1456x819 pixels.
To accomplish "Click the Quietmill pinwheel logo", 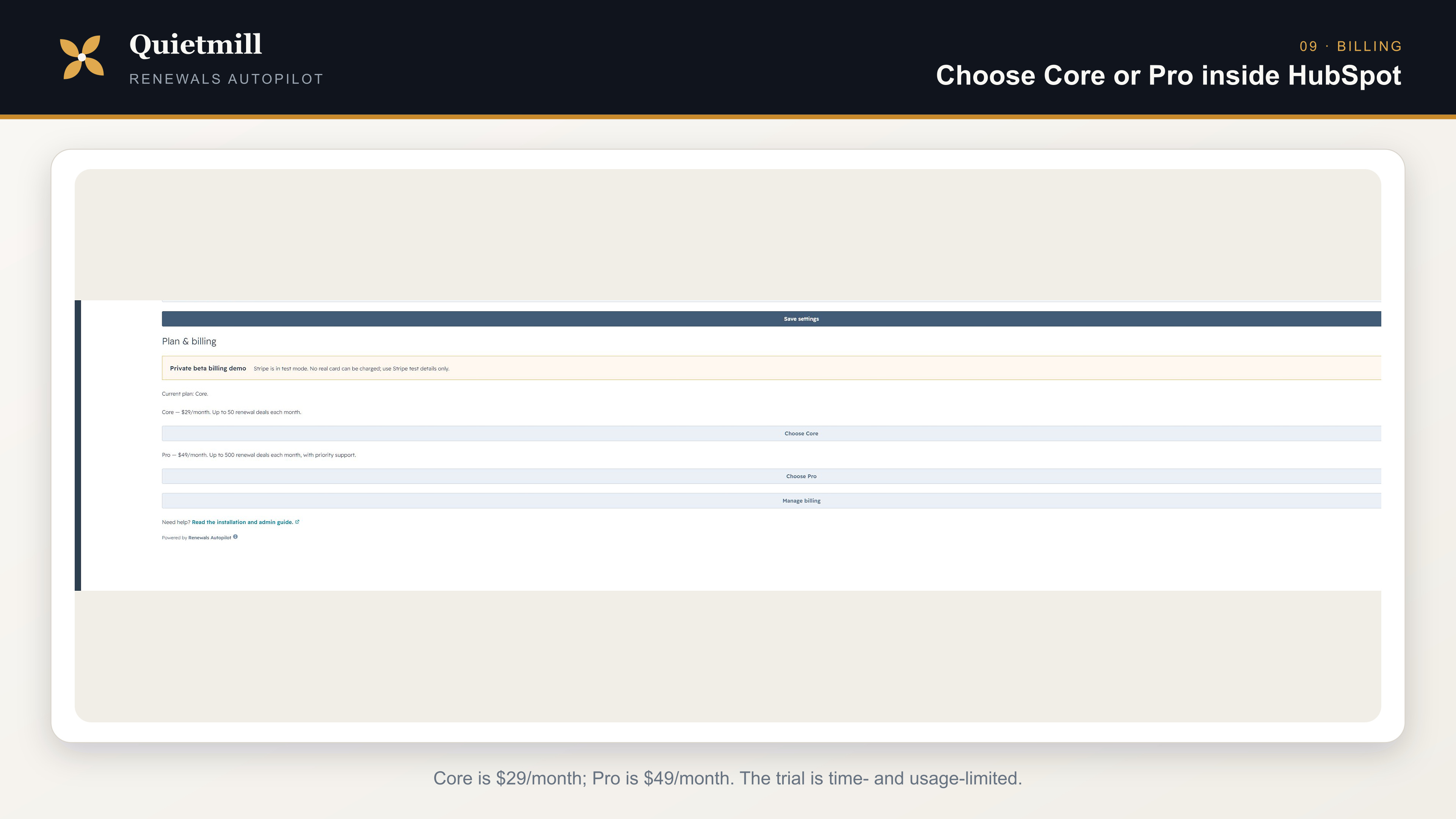I will 82,57.
